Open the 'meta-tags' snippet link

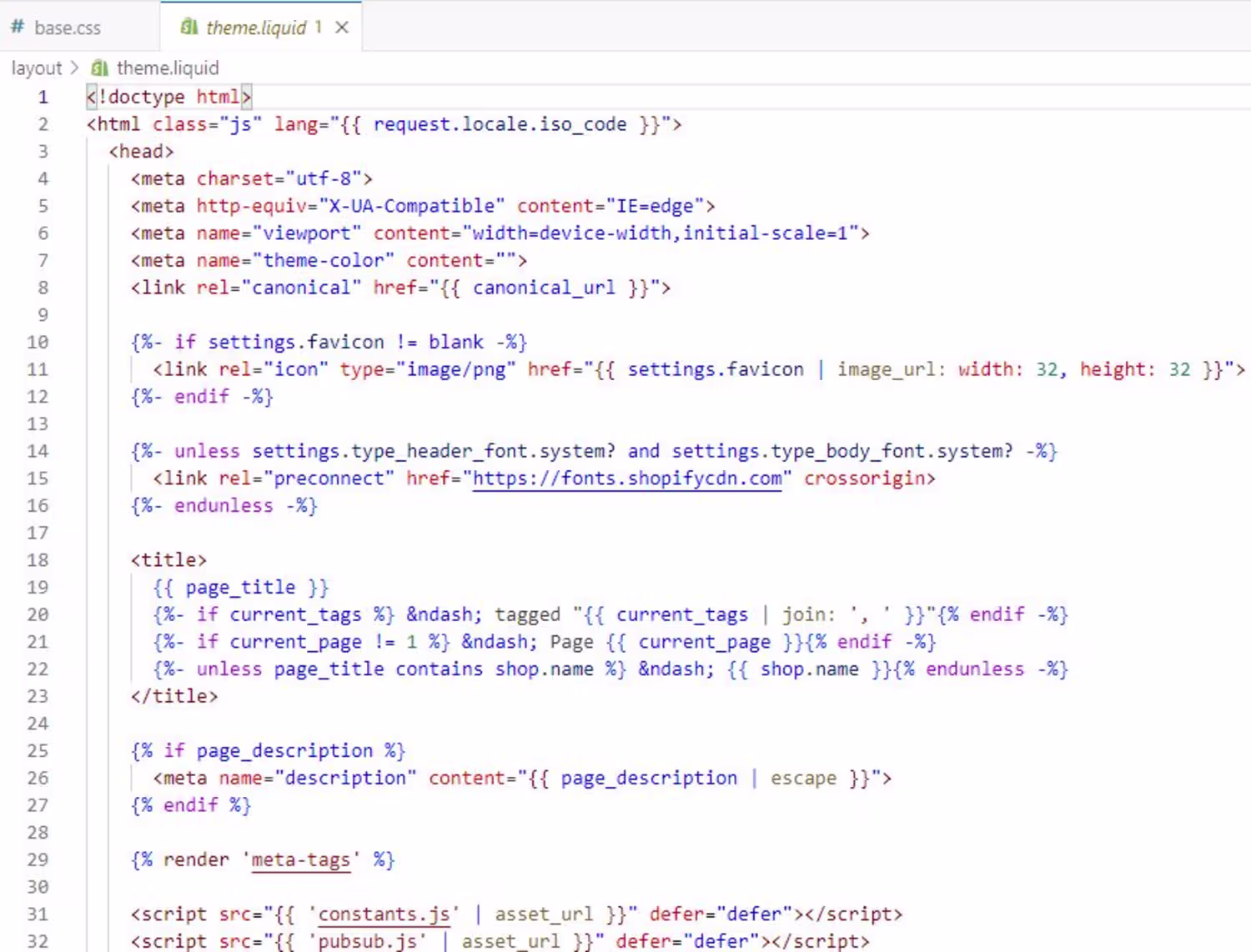[301, 859]
